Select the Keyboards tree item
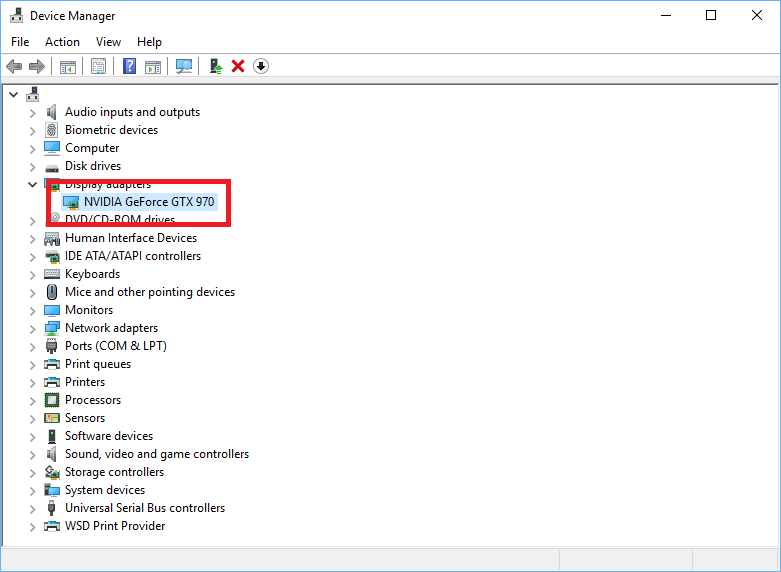This screenshot has width=781, height=572. pyautogui.click(x=92, y=274)
